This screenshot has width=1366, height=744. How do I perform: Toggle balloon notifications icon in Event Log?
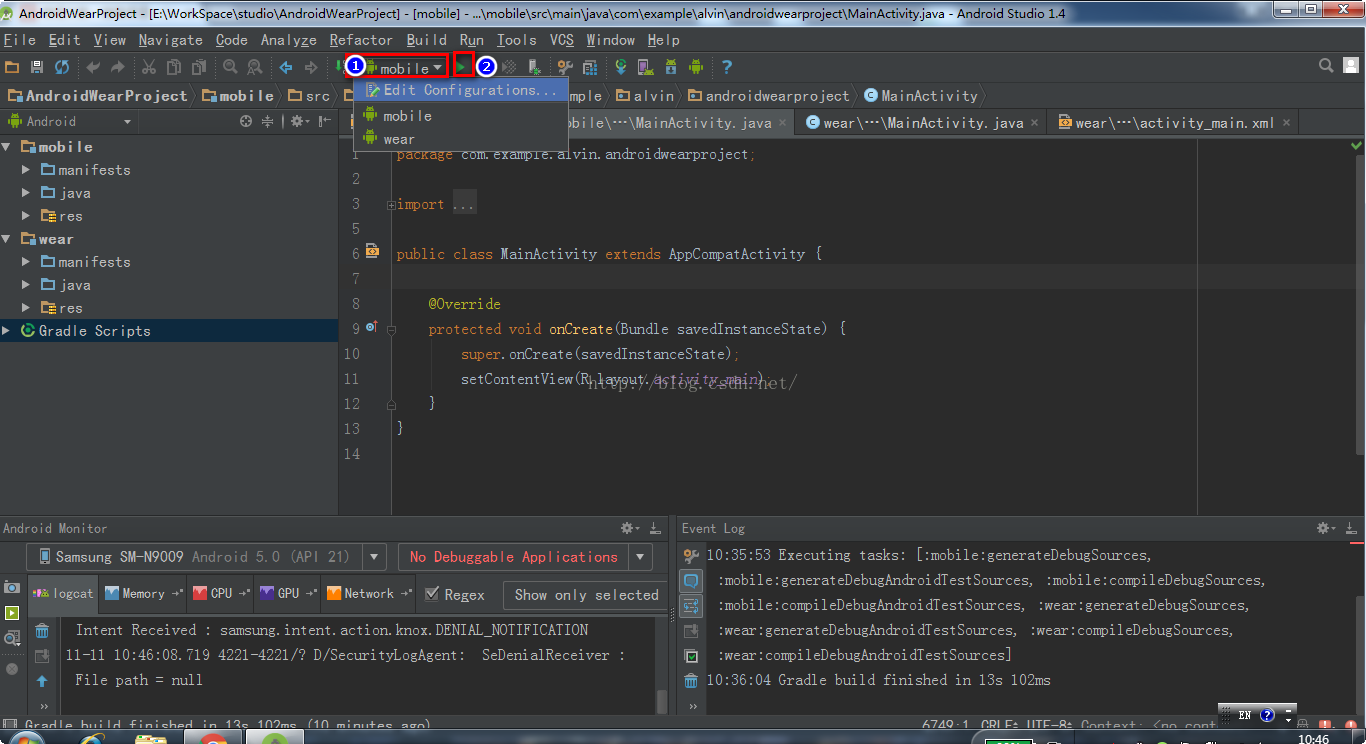[x=691, y=581]
